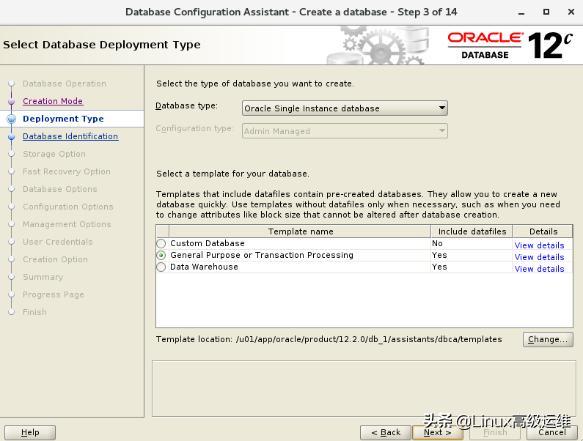
Task: Click the final Finish step label
Action: (x=35, y=312)
